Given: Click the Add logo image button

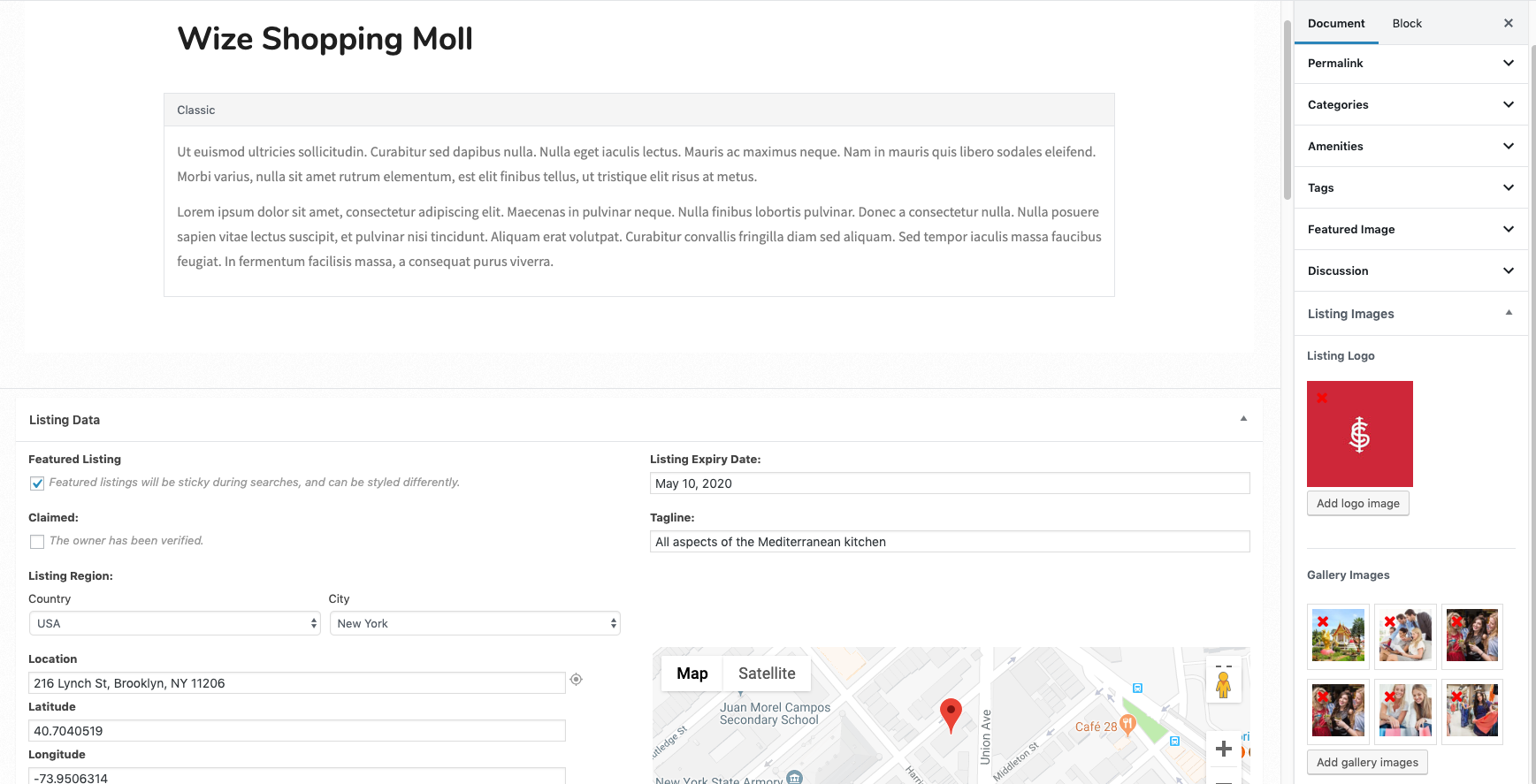Looking at the screenshot, I should click(1357, 503).
